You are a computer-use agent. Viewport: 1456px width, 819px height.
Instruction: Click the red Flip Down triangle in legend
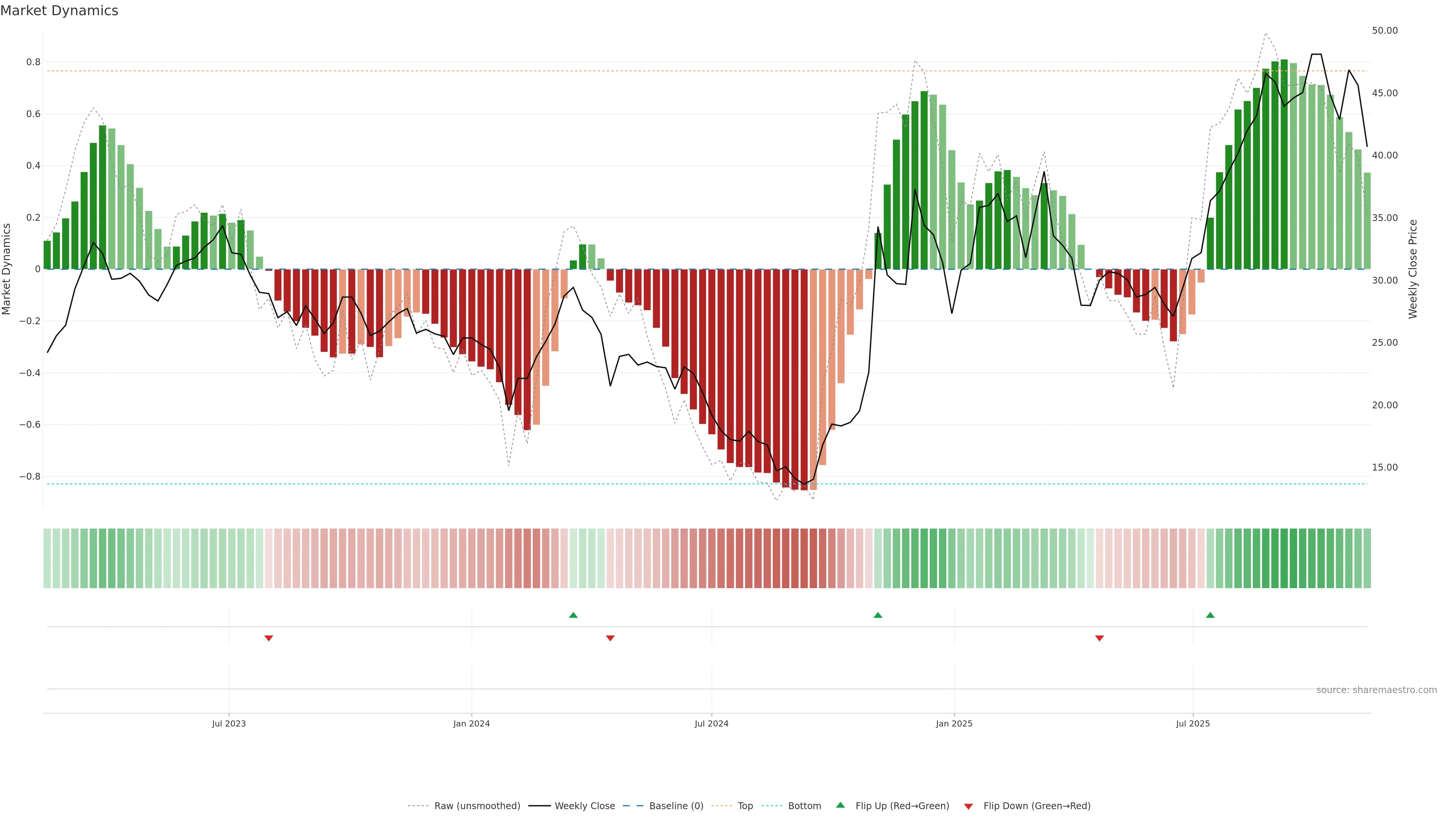click(x=968, y=806)
